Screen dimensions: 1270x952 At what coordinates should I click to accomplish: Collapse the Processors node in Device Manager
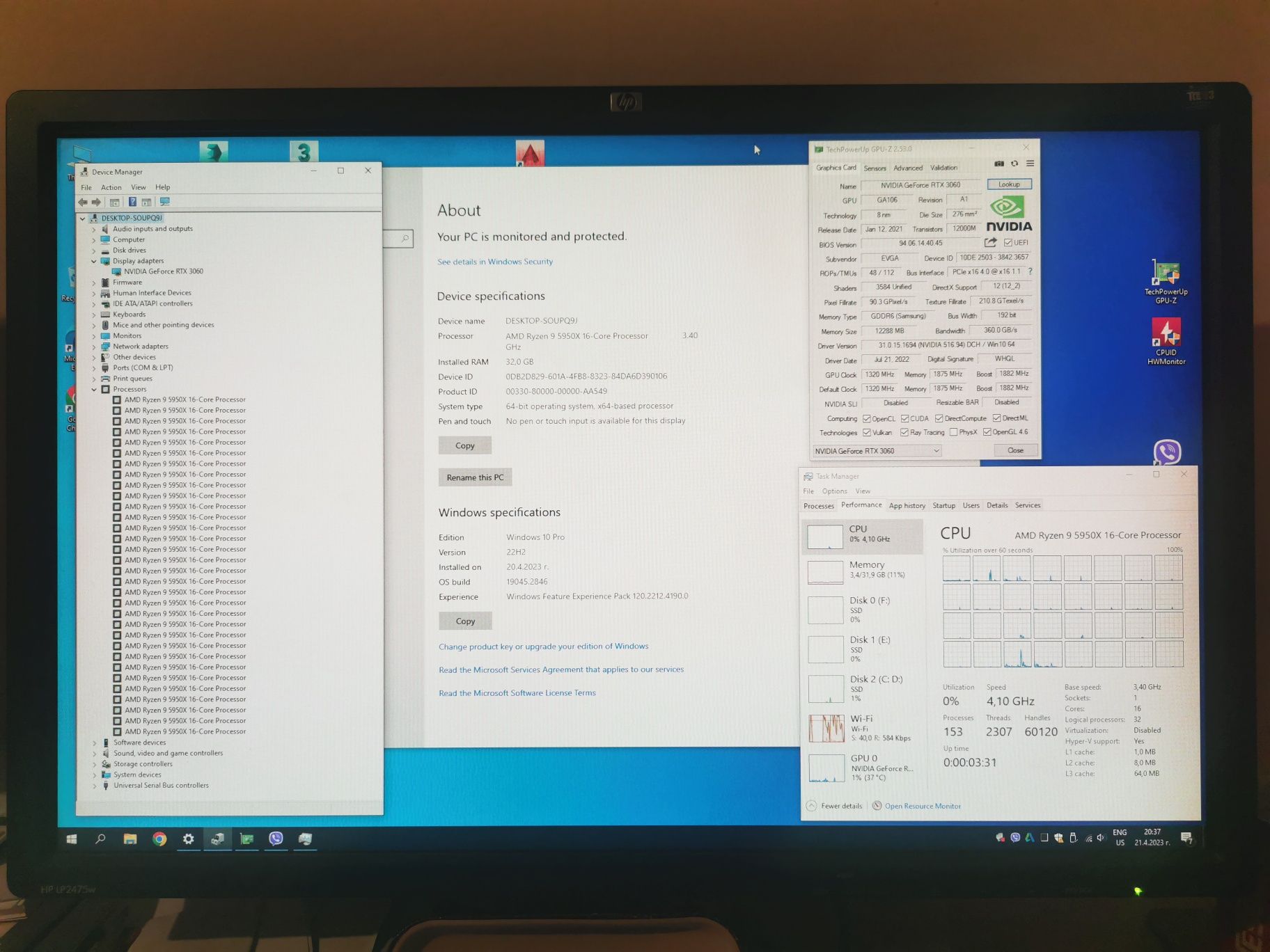[94, 390]
